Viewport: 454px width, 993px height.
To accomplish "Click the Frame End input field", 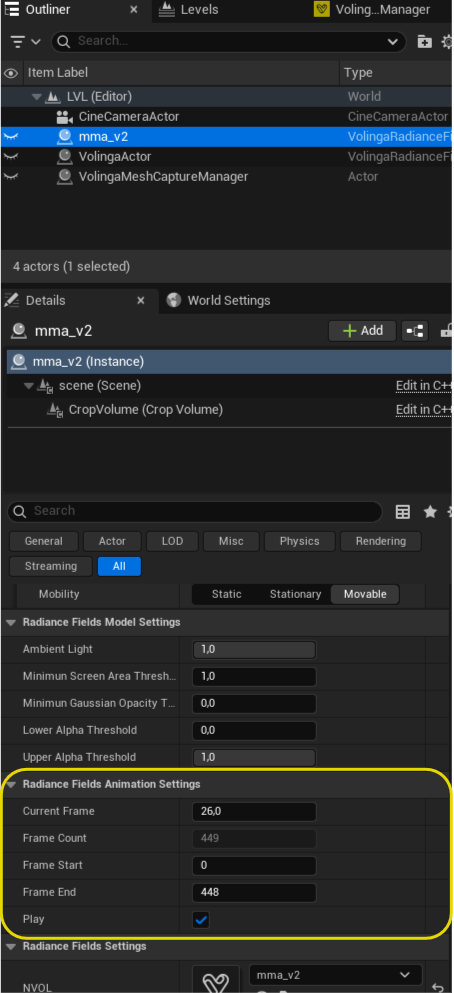I will coord(254,893).
